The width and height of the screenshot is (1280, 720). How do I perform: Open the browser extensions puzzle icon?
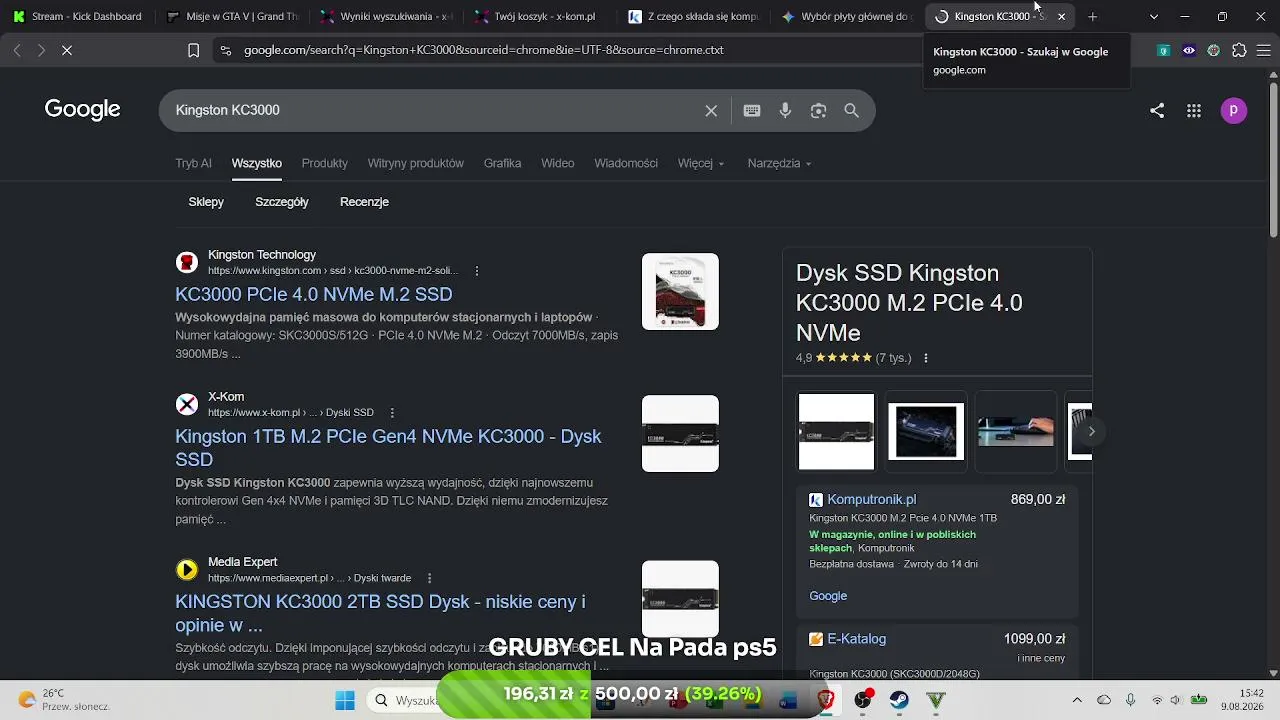click(x=1239, y=50)
